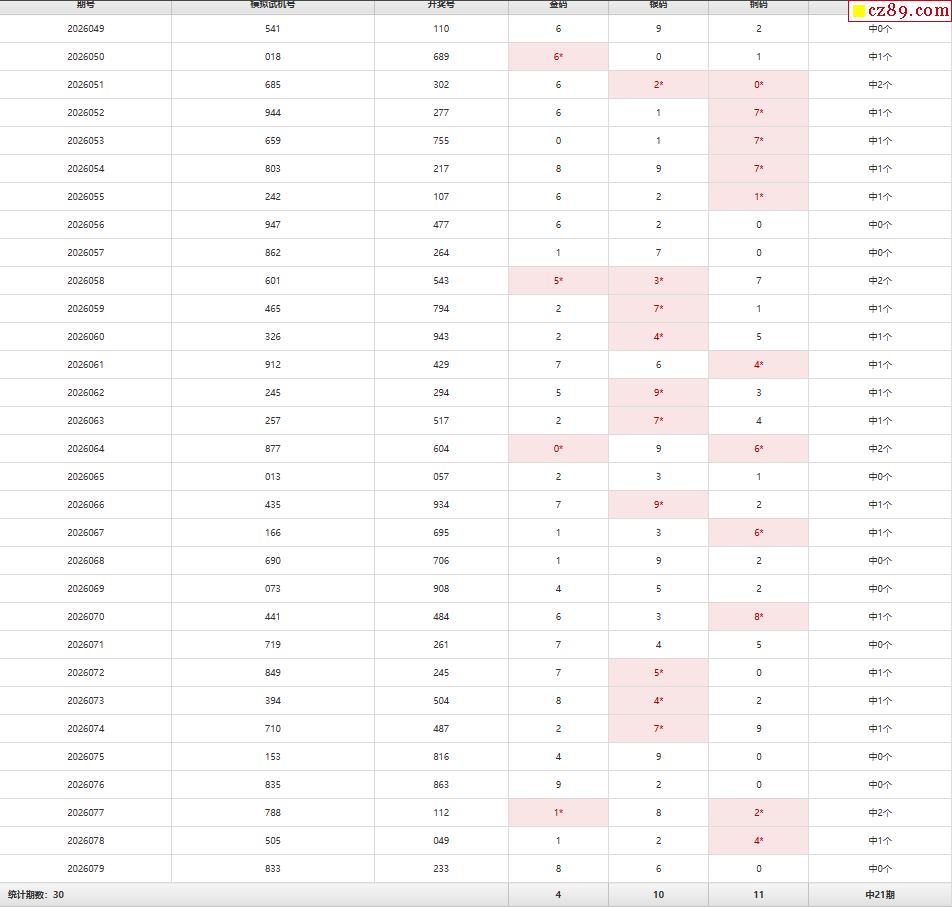The width and height of the screenshot is (952, 907).
Task: Click the highlighted 5* cell in row 2026058
Action: coord(558,280)
